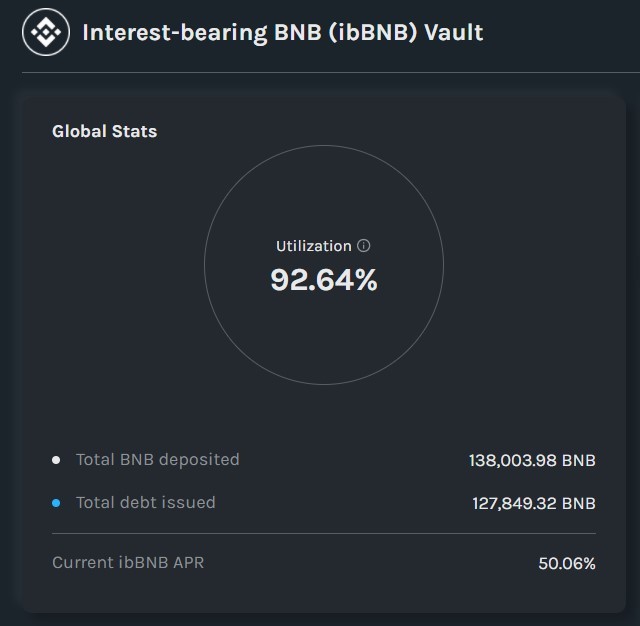Select the 92.64% utilization value

[x=324, y=280]
